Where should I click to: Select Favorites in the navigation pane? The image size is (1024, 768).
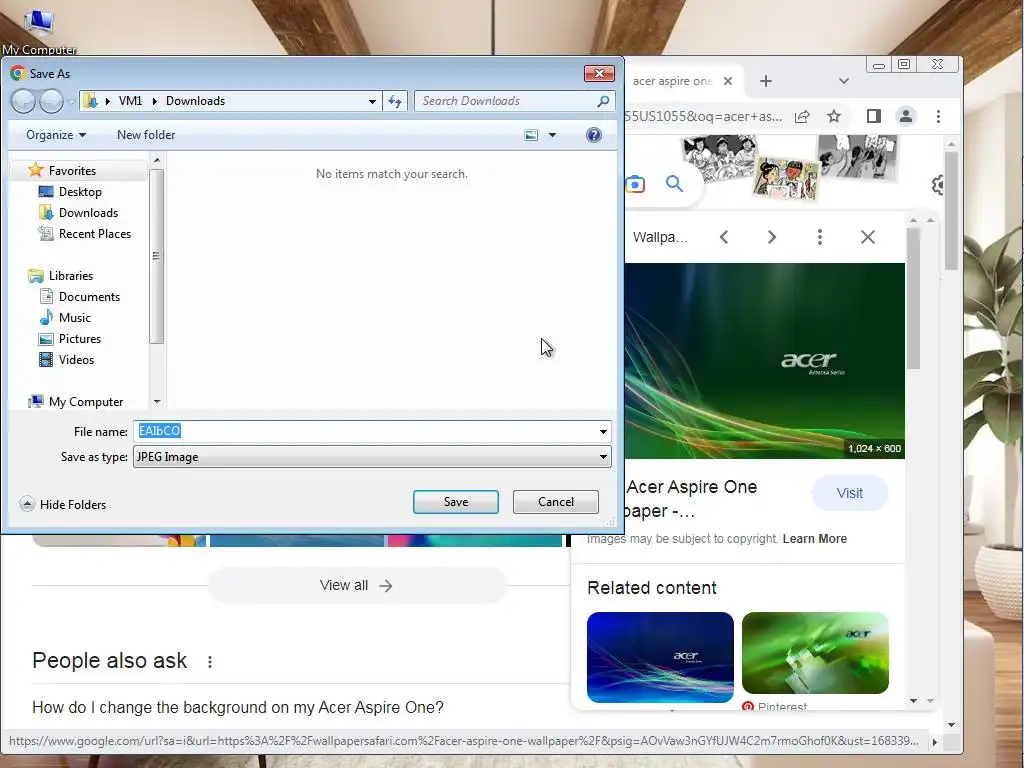point(72,170)
